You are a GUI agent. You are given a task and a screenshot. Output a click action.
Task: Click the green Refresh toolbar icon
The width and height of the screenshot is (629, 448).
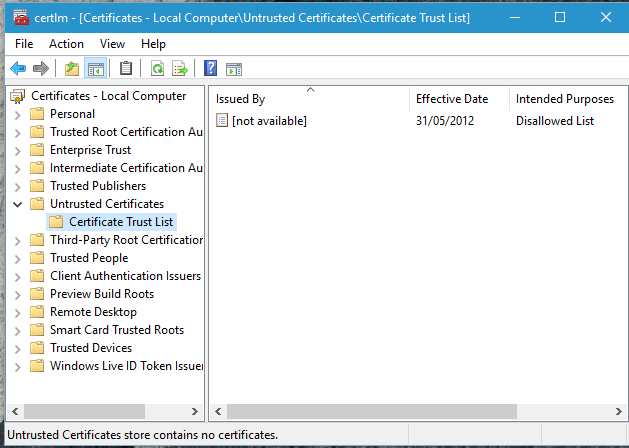157,69
